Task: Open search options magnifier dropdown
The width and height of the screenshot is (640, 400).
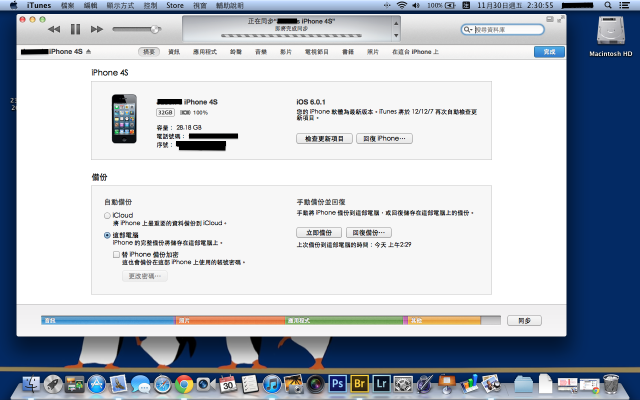Action: click(x=468, y=30)
